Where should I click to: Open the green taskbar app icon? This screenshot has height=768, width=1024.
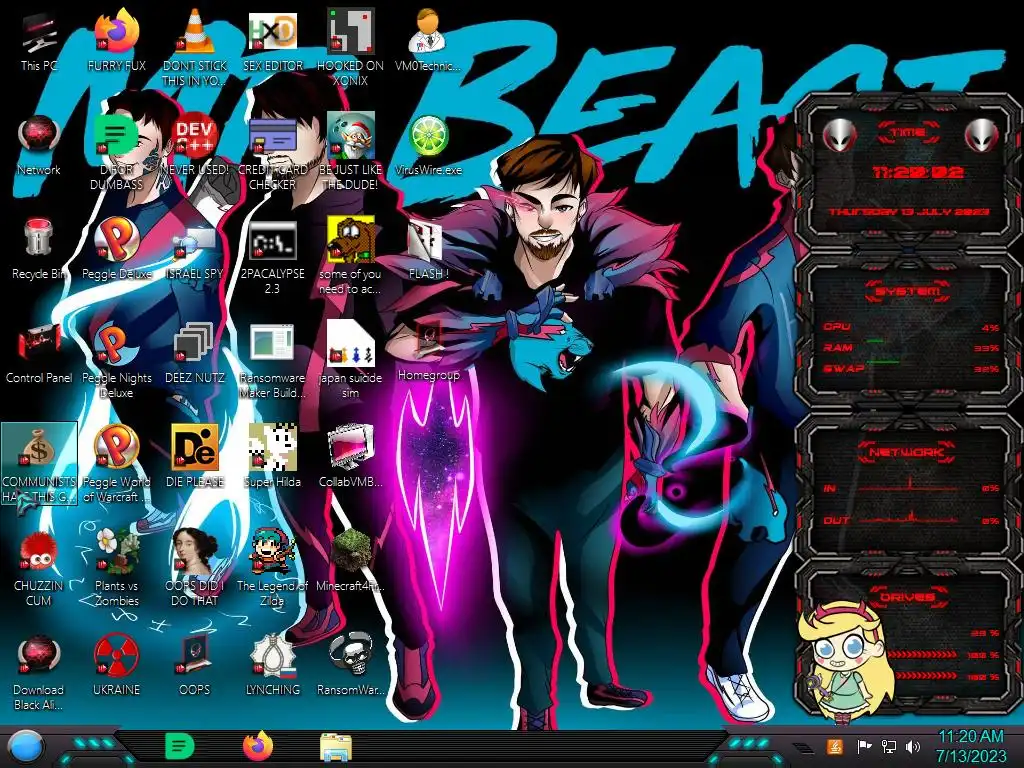tap(179, 746)
